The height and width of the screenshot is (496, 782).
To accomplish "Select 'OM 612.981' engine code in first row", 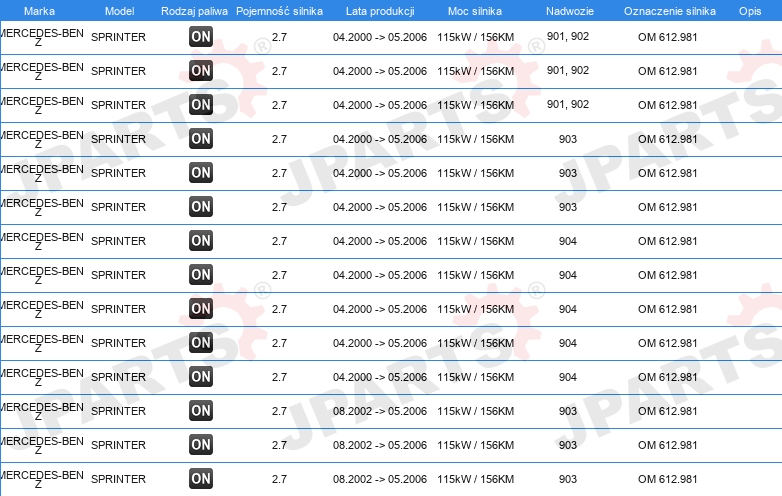I will [667, 37].
